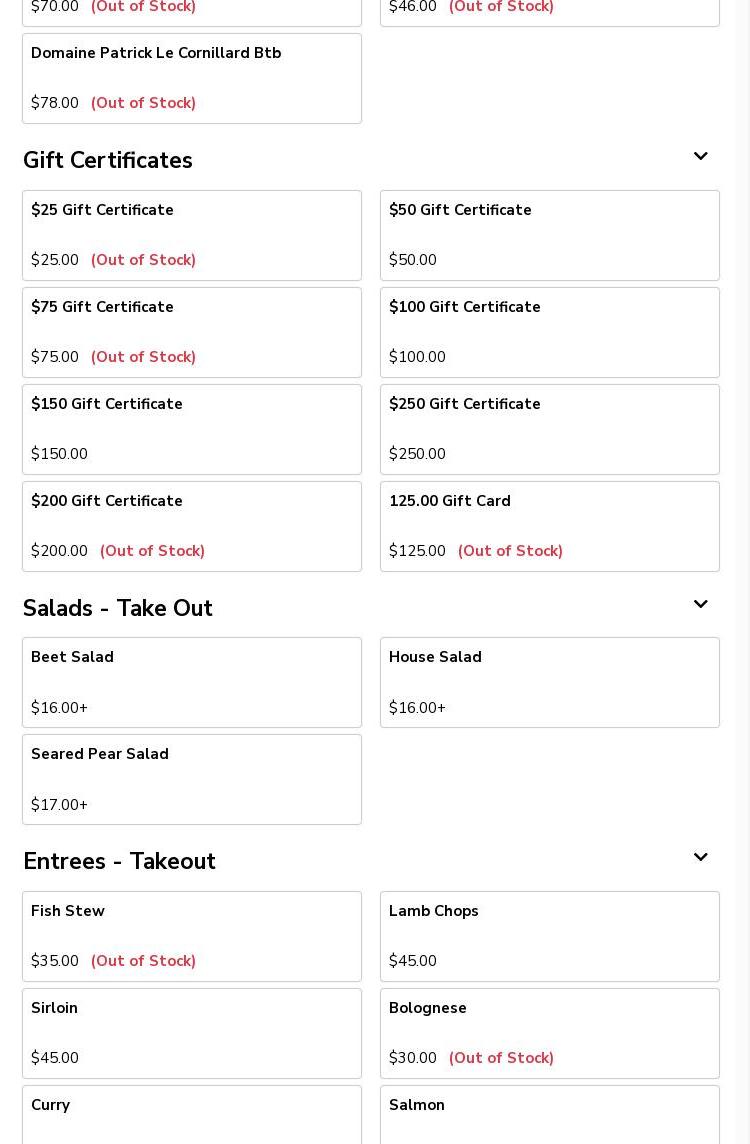
Task: Click the out-of-stock Fish Stew card
Action: 191,936
